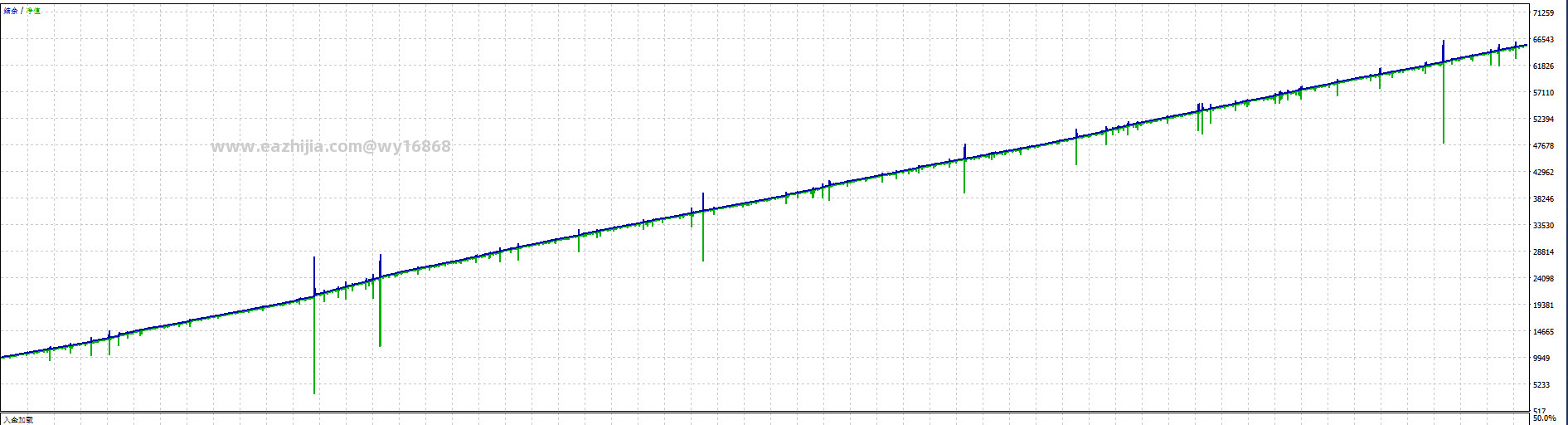Click the 9949 axis value
Screen dimensions: 1568x425
(x=1541, y=359)
